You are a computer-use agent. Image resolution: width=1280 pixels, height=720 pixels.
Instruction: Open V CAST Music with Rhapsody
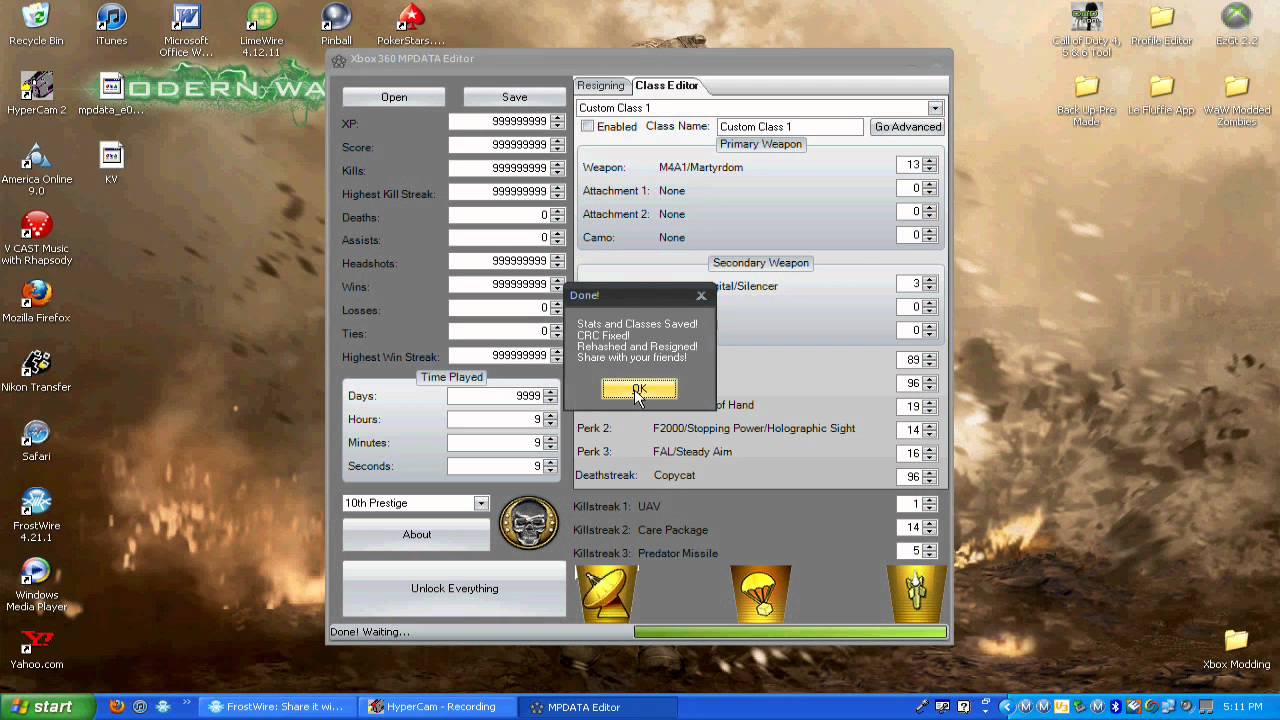click(x=36, y=238)
